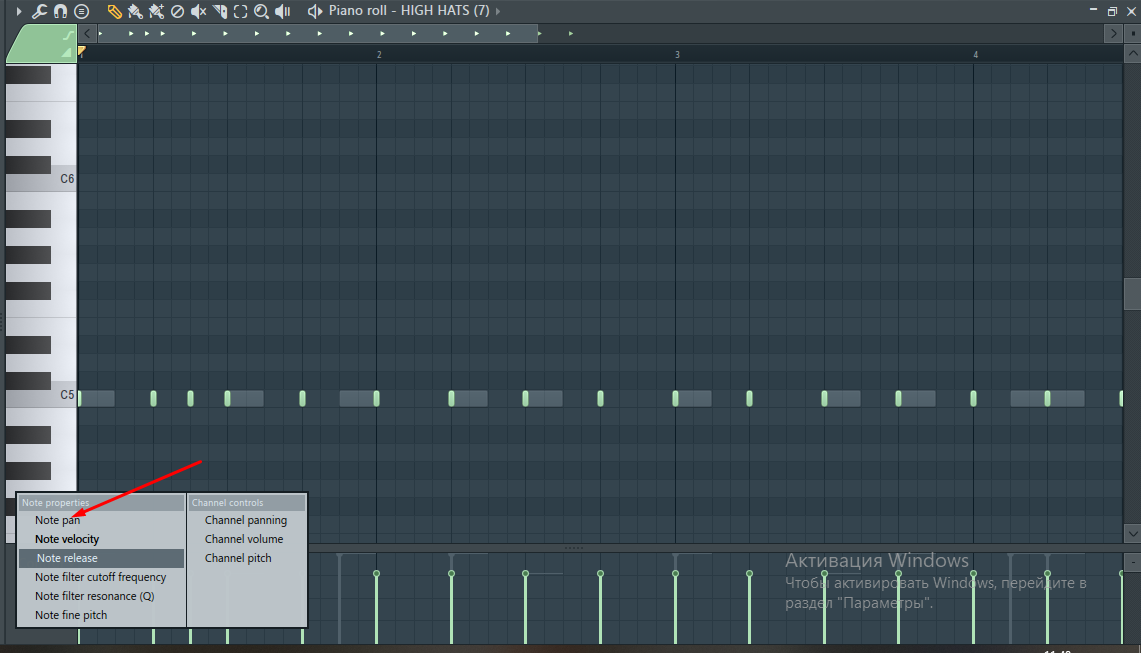The width and height of the screenshot is (1141, 653).
Task: Select the Delete tool
Action: 178,11
